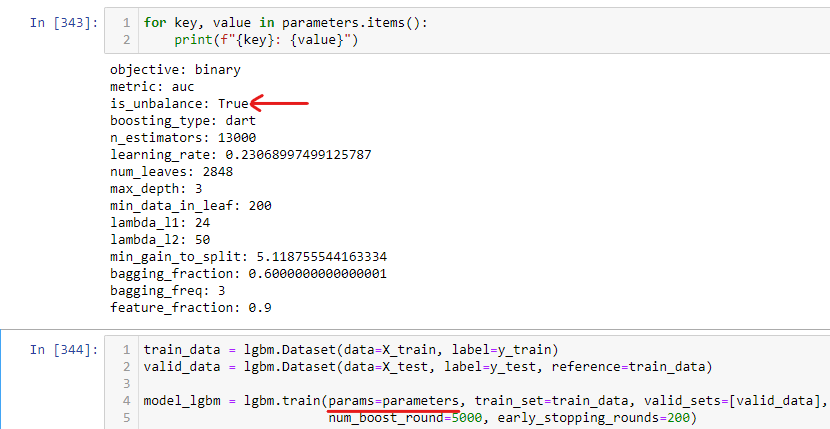Click the valid_sets=[valid_data] argument

[732, 400]
